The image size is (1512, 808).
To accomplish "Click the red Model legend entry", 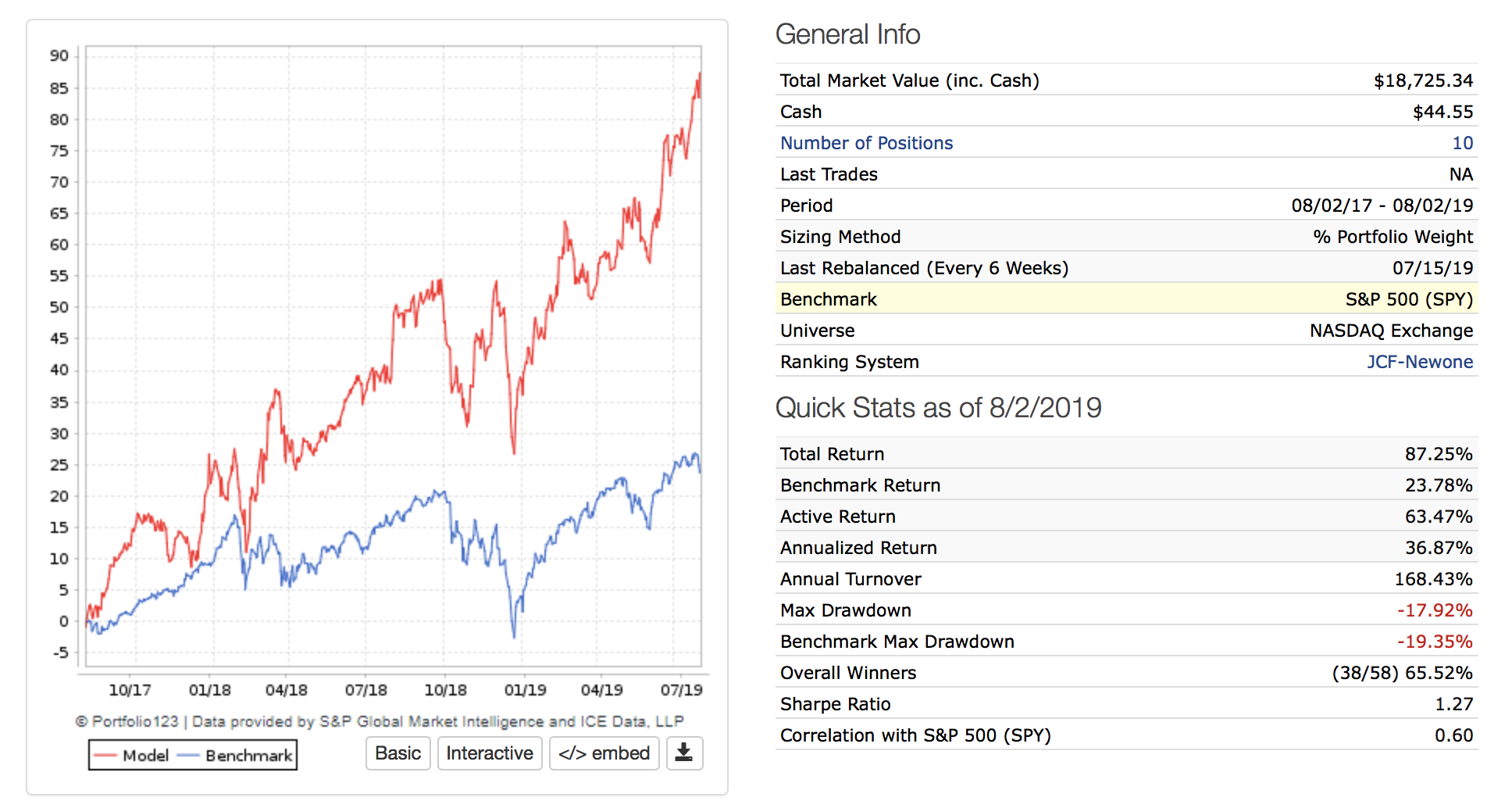I will point(130,756).
